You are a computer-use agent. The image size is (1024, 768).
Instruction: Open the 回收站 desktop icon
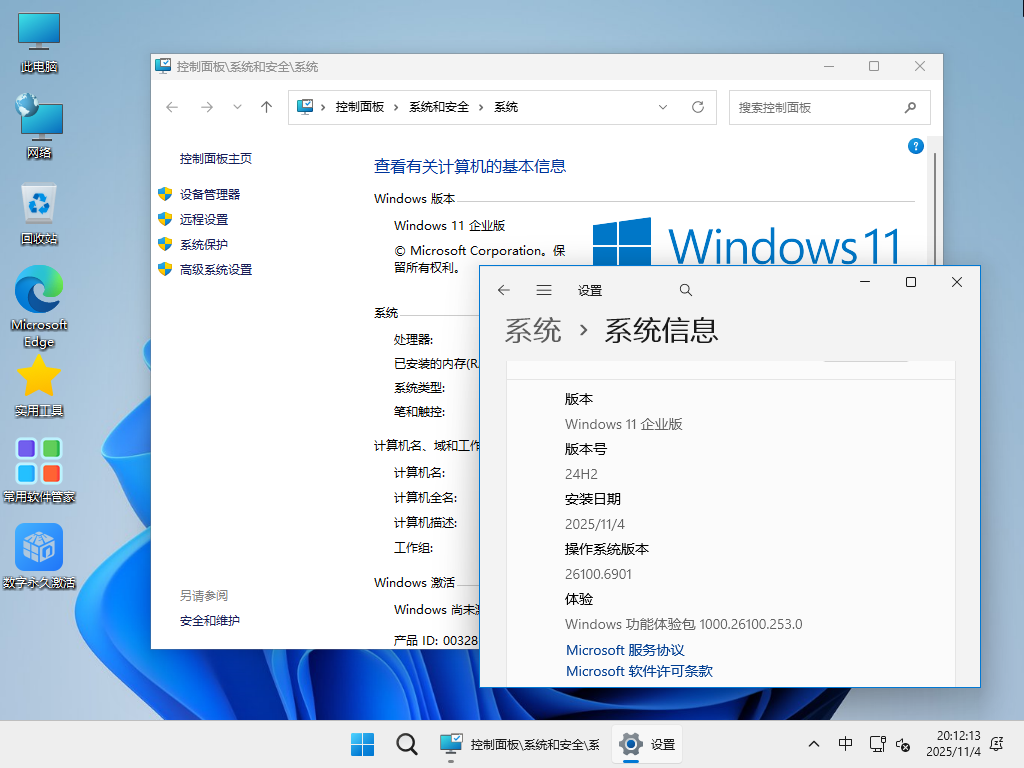[x=38, y=200]
